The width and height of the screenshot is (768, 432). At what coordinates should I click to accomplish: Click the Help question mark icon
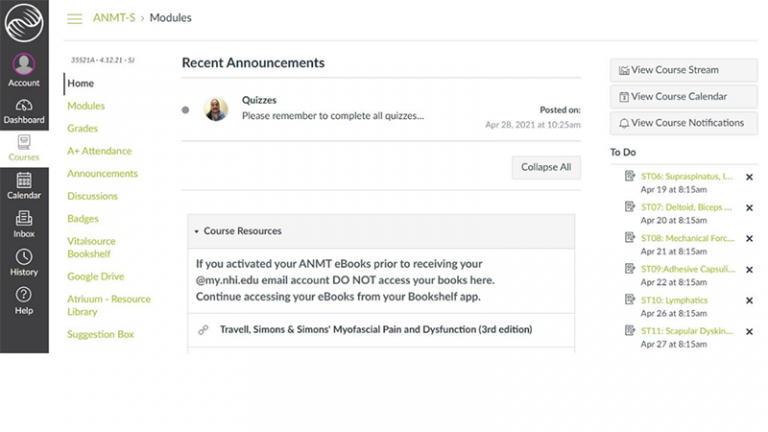(24, 296)
